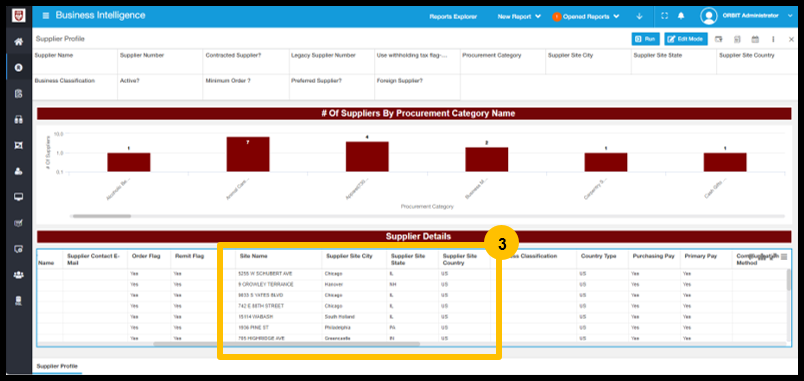Open the hamburger menu beside Business Intelligence

(46, 16)
